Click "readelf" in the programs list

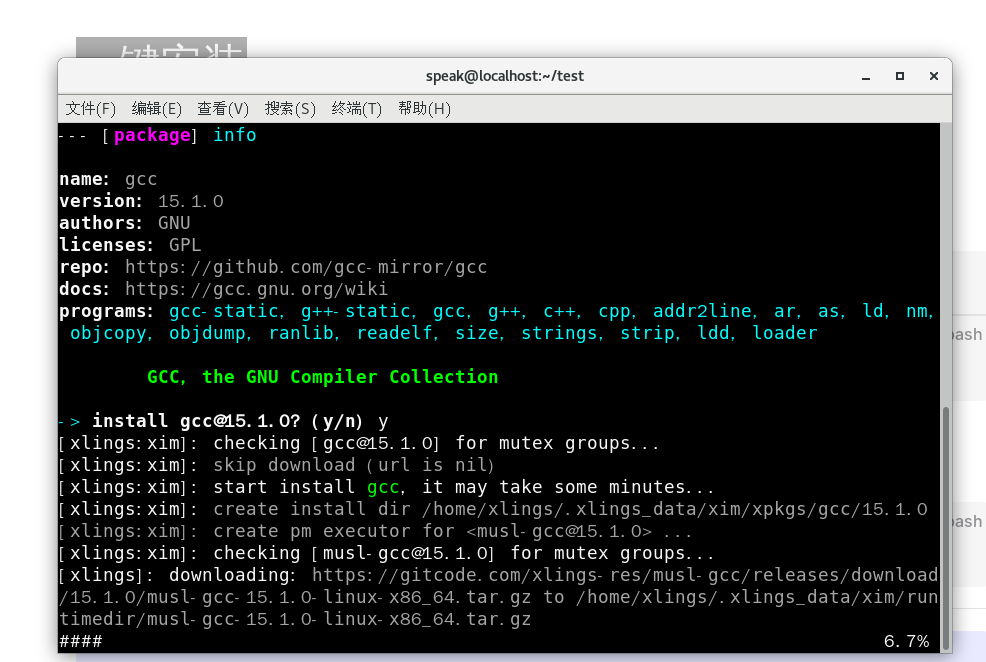(394, 333)
